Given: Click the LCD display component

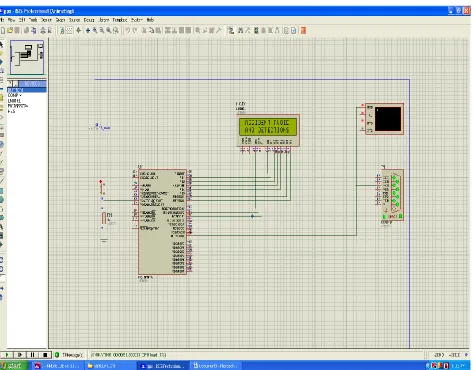Looking at the screenshot, I should pyautogui.click(x=268, y=130).
